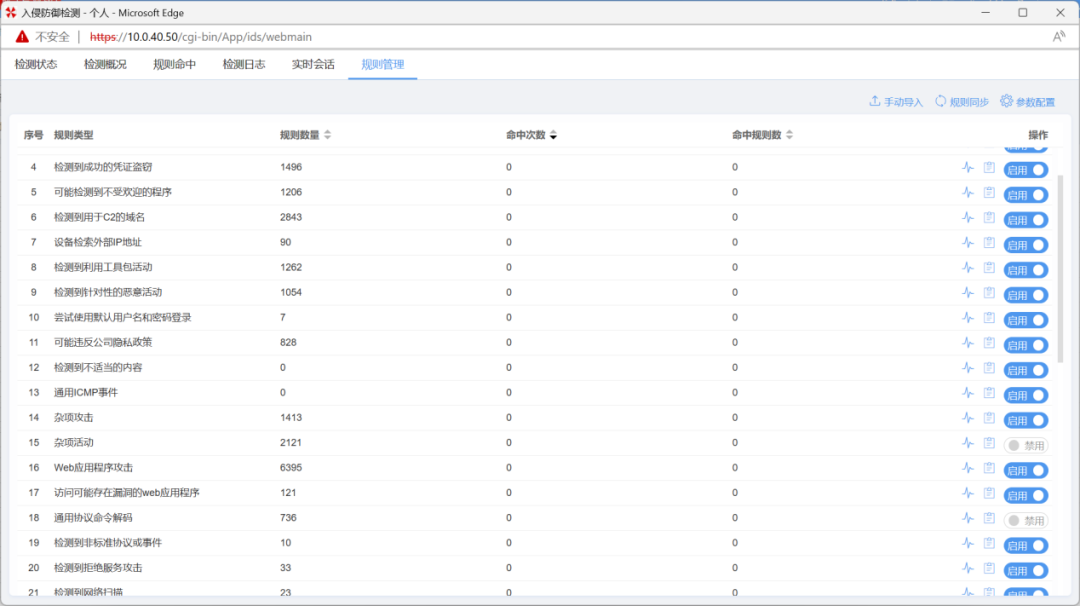Click rule details icon for 检测到针对性的恶意活动
Screen dimensions: 1080x606
coord(989,293)
